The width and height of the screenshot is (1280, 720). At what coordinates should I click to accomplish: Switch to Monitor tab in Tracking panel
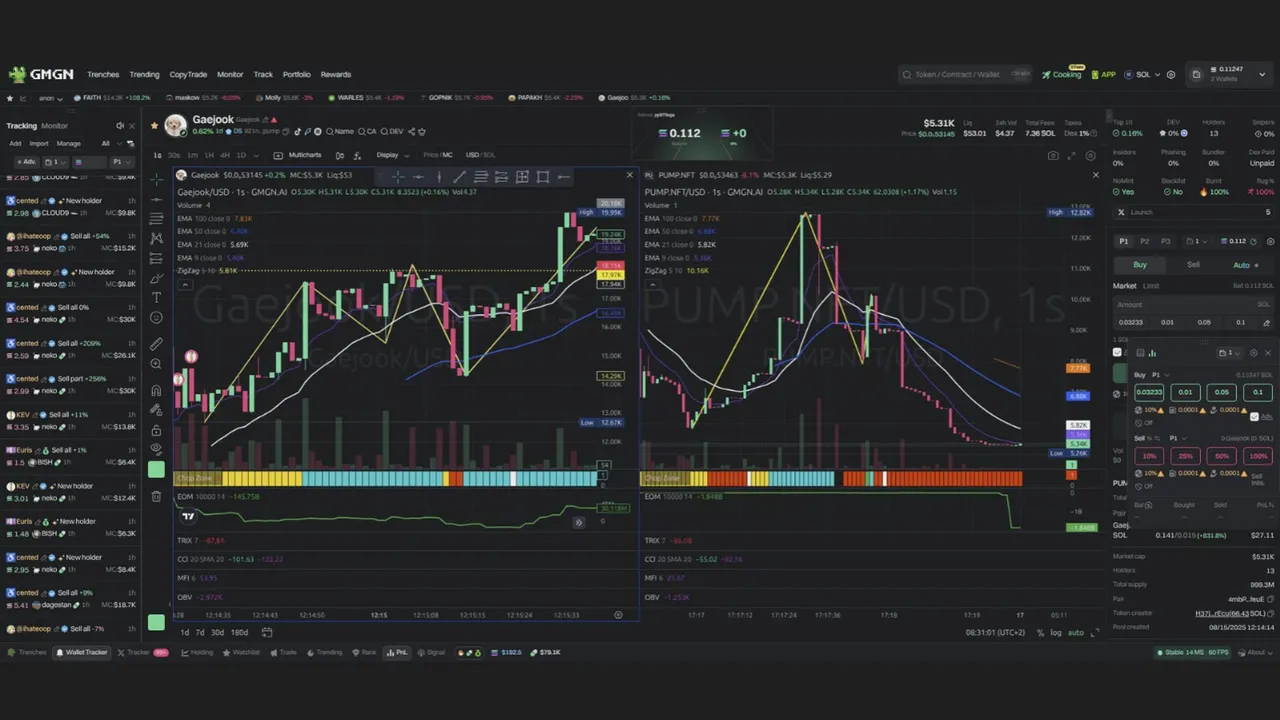(x=54, y=126)
